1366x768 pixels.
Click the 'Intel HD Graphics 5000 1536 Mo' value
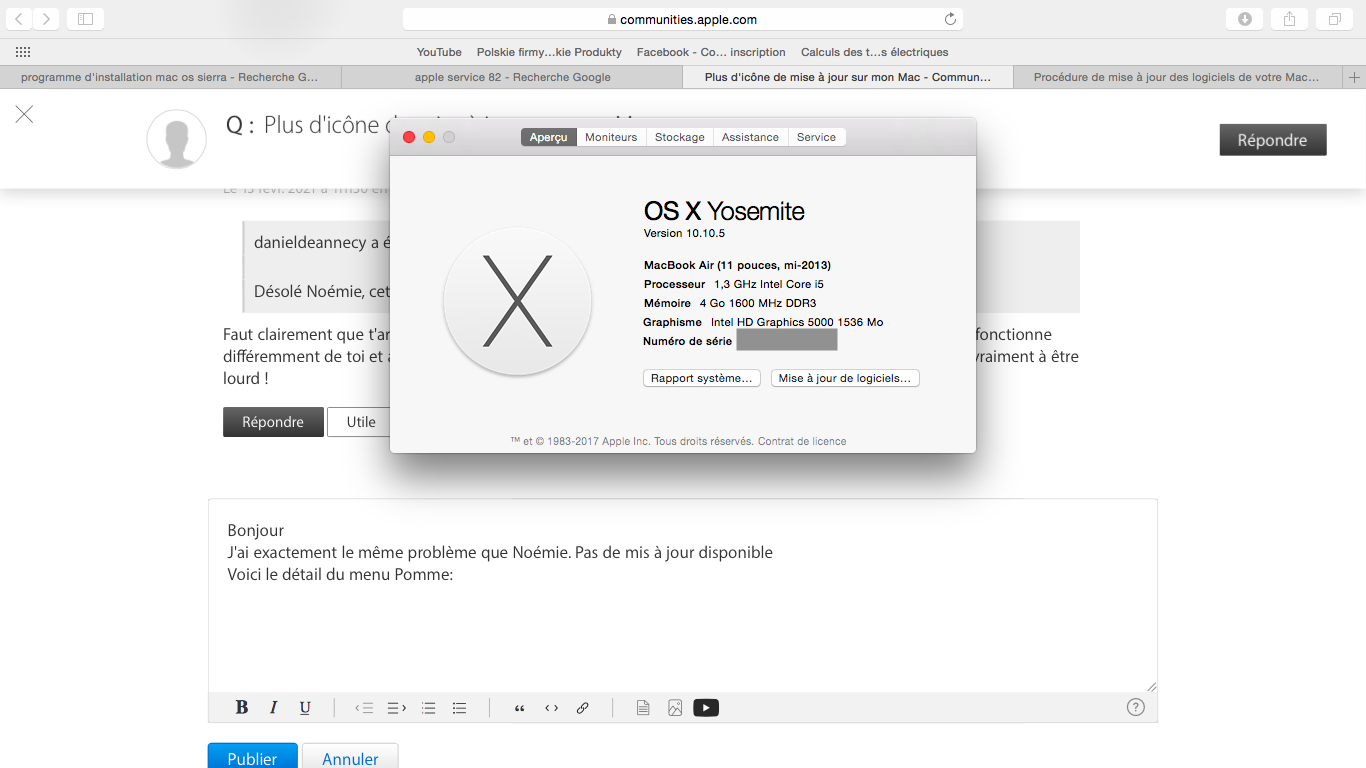pos(797,322)
